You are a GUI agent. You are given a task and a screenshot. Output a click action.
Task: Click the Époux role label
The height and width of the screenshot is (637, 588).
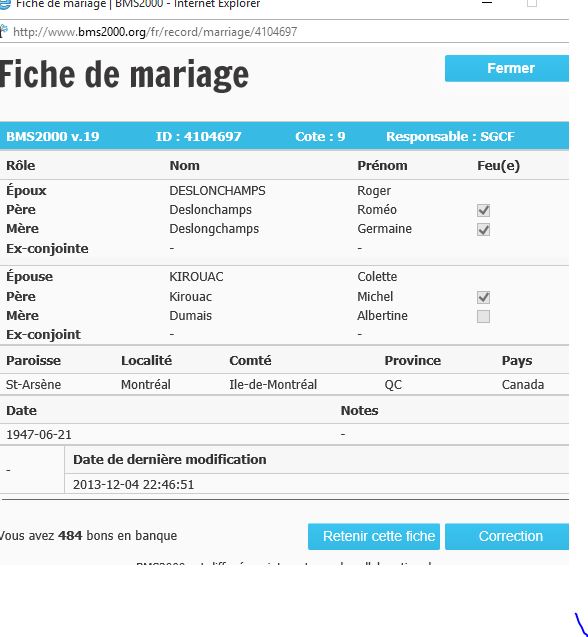[x=26, y=191]
